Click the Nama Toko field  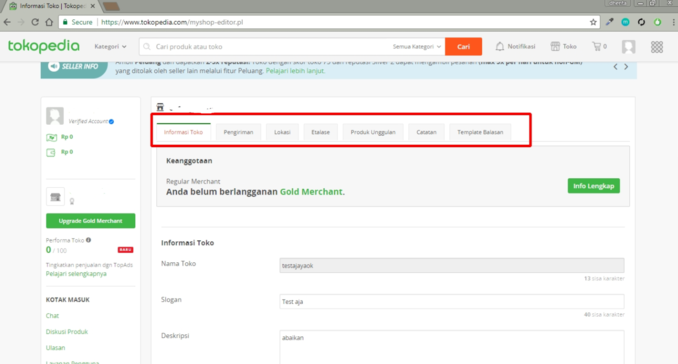click(452, 265)
